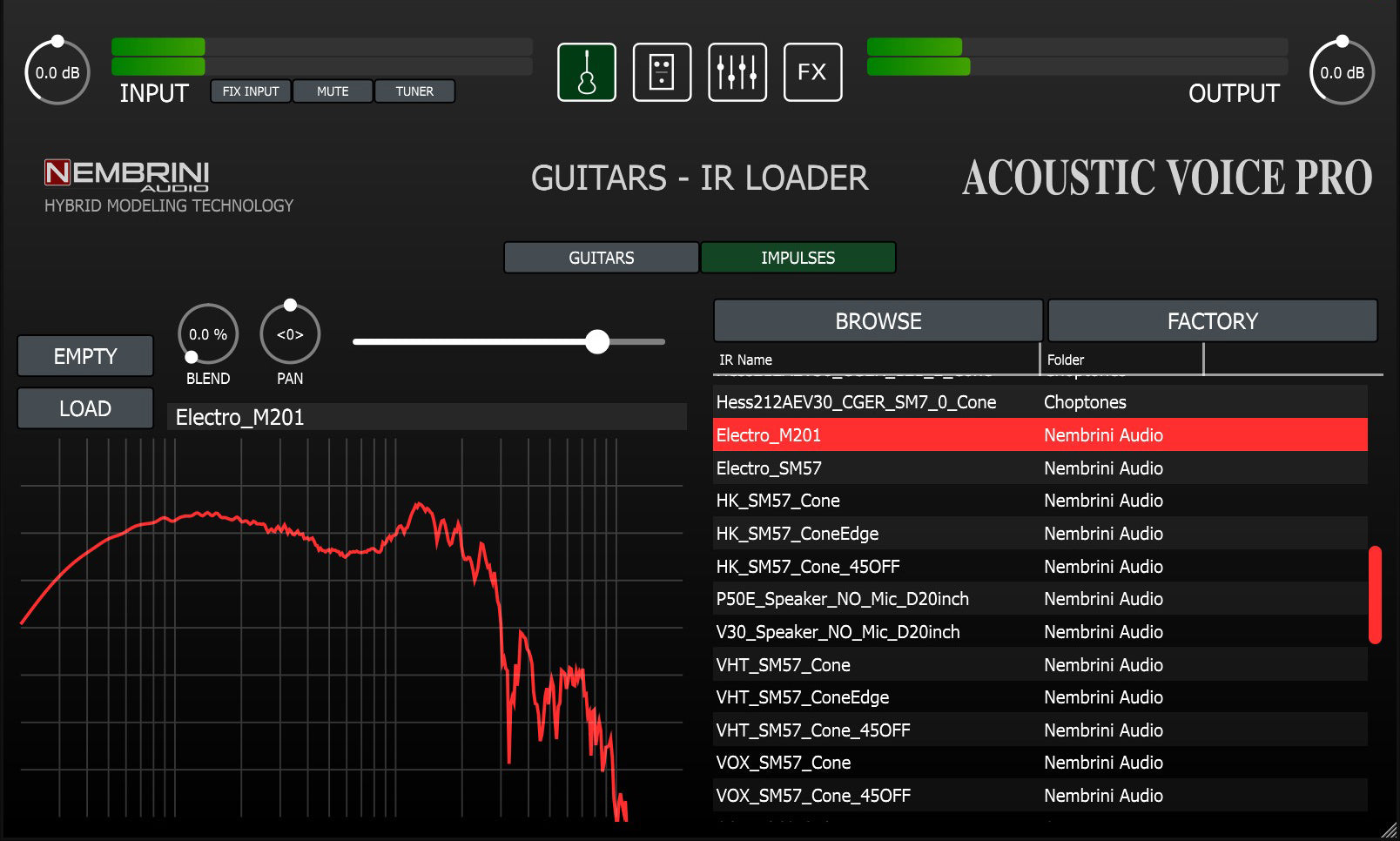Click the red IR list scrollbar
Screen dimensions: 1400x841
tap(1375, 595)
